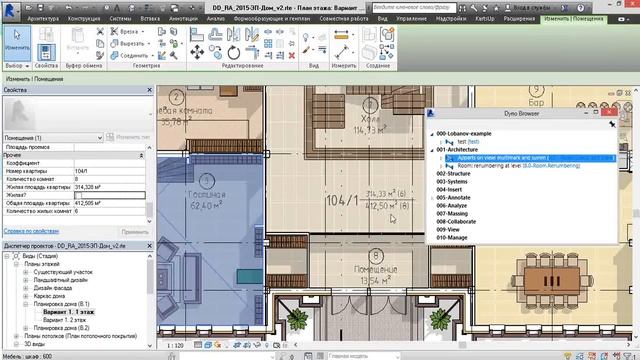Screen dimensions: 640x360
Task: Click the Undo arrow in quick access toolbar
Action: (68, 8)
